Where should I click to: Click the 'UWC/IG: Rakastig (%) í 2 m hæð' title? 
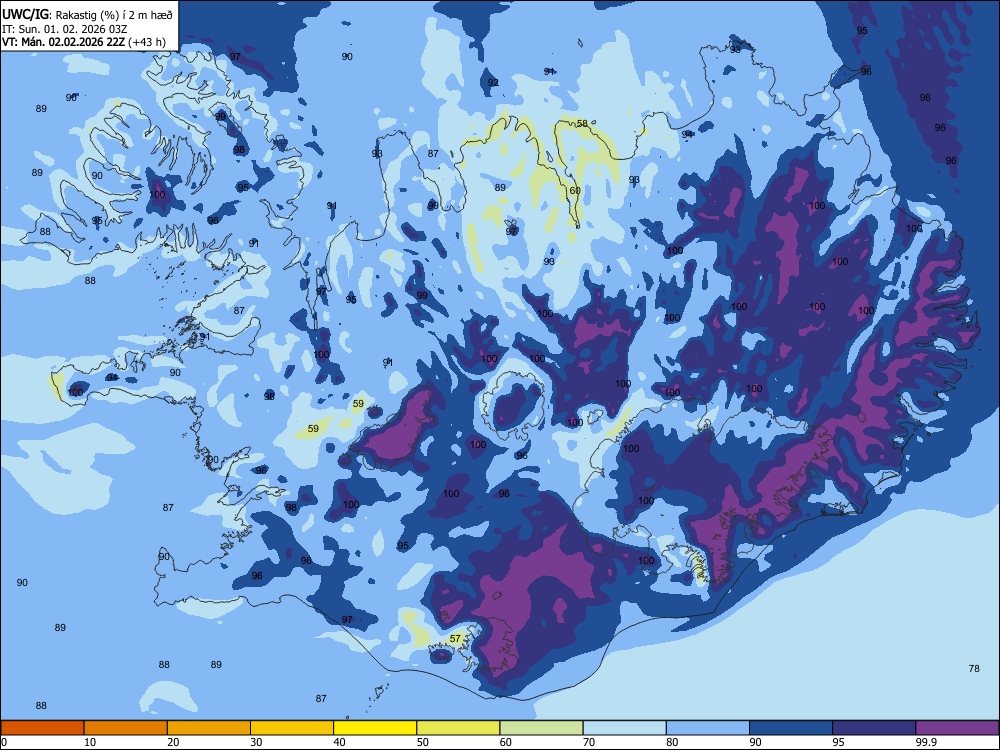pos(87,15)
